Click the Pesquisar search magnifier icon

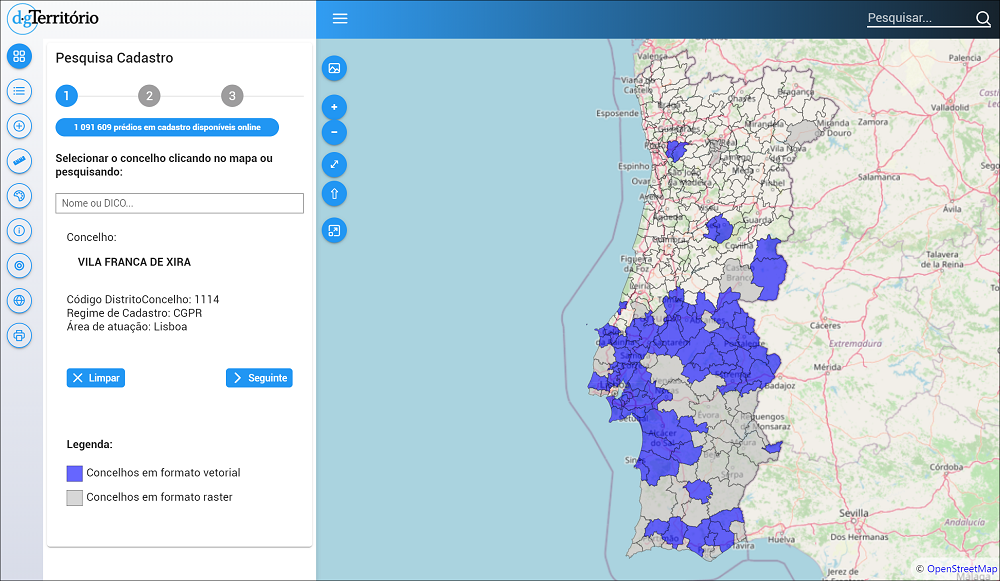click(982, 19)
